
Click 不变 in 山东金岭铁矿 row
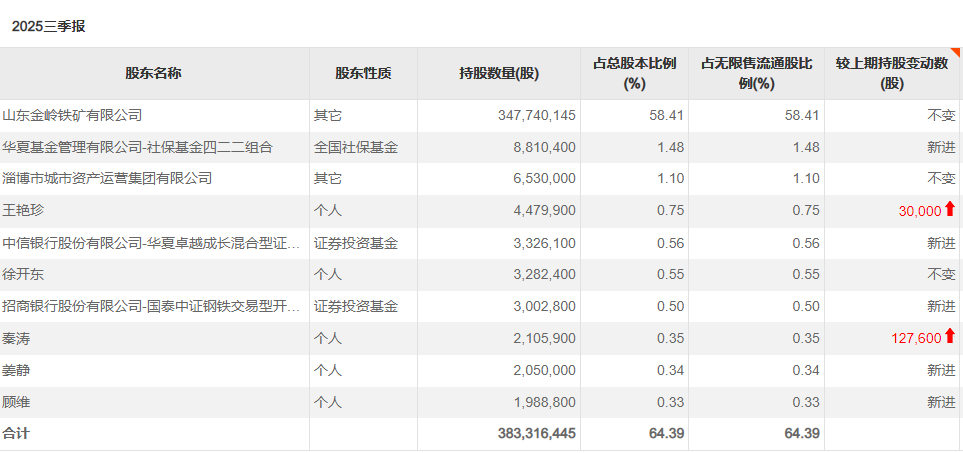942,115
